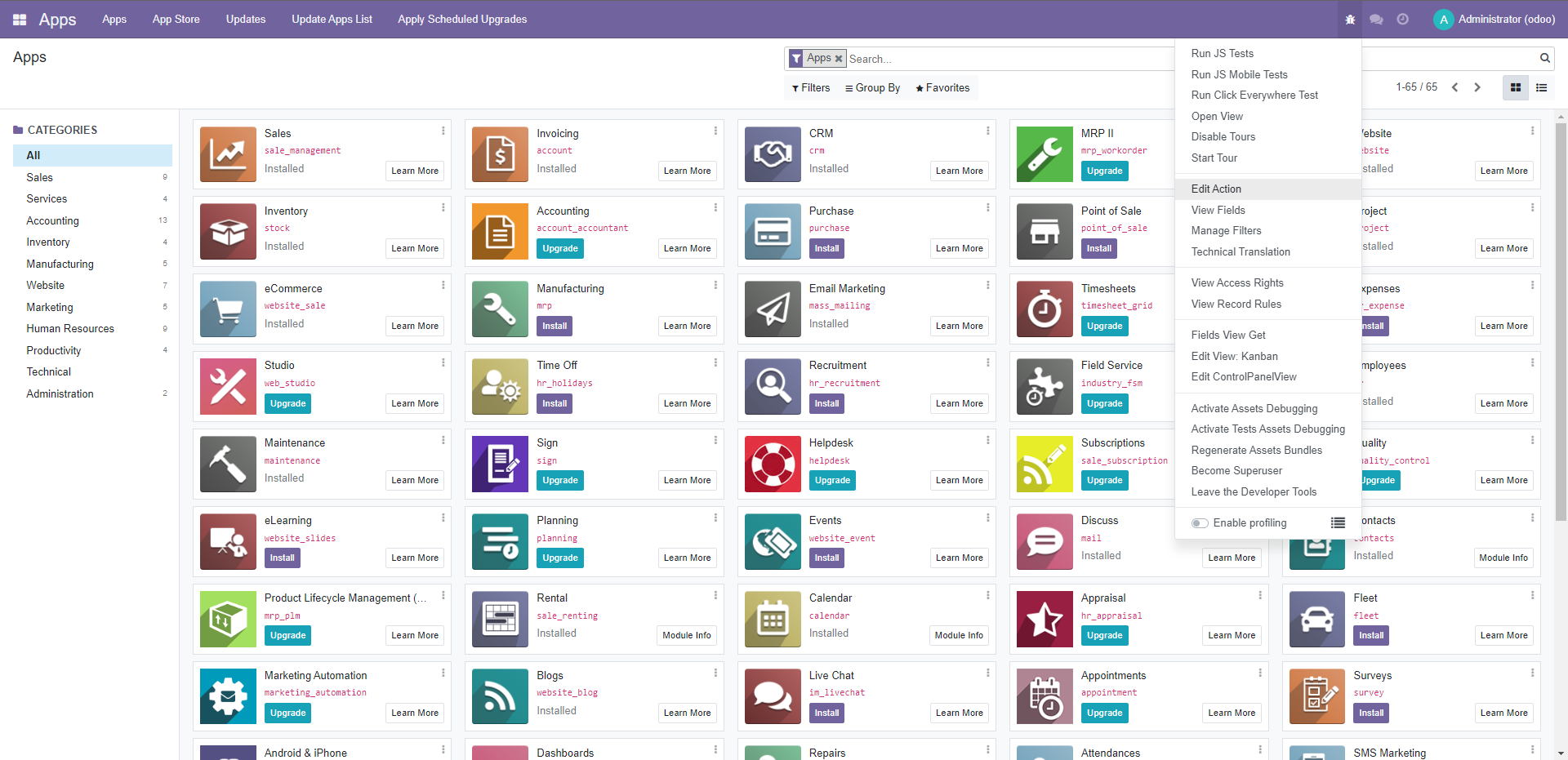Open the activities clock icon
The width and height of the screenshot is (1568, 760).
(1402, 19)
